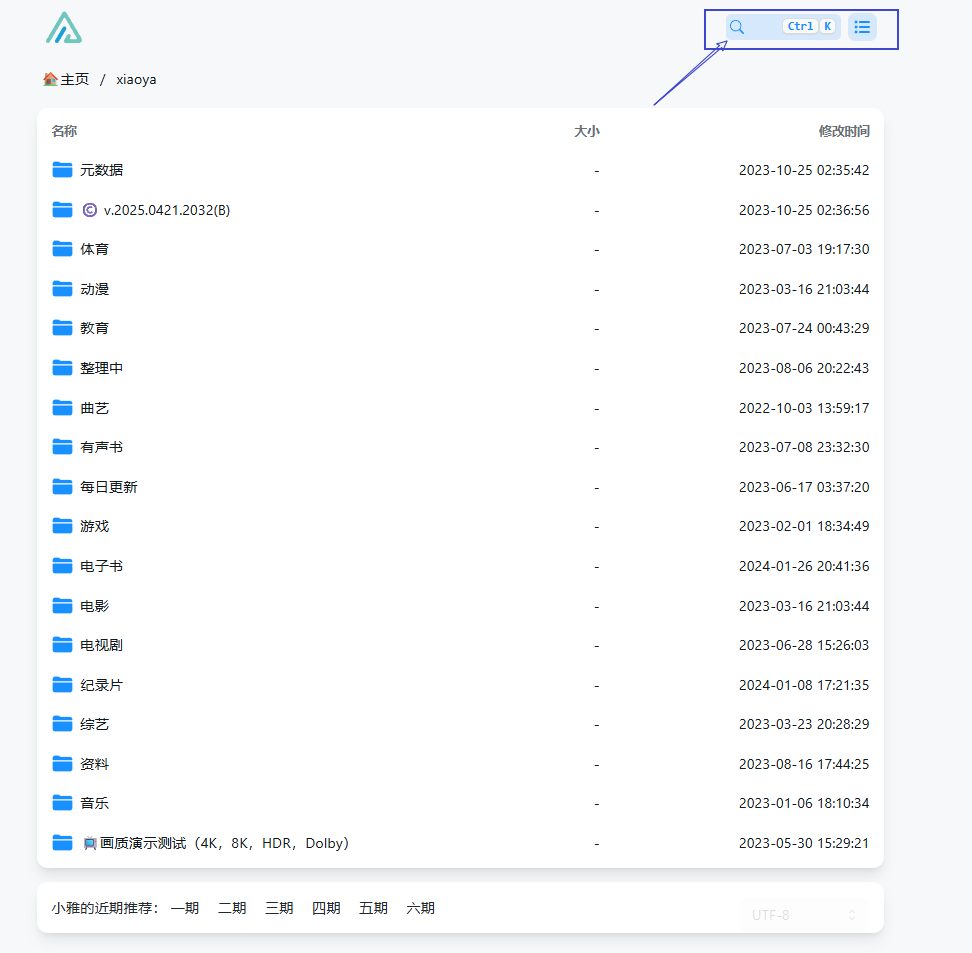This screenshot has width=972, height=953.
Task: Click the 电视剧 folder name
Action: (x=102, y=645)
